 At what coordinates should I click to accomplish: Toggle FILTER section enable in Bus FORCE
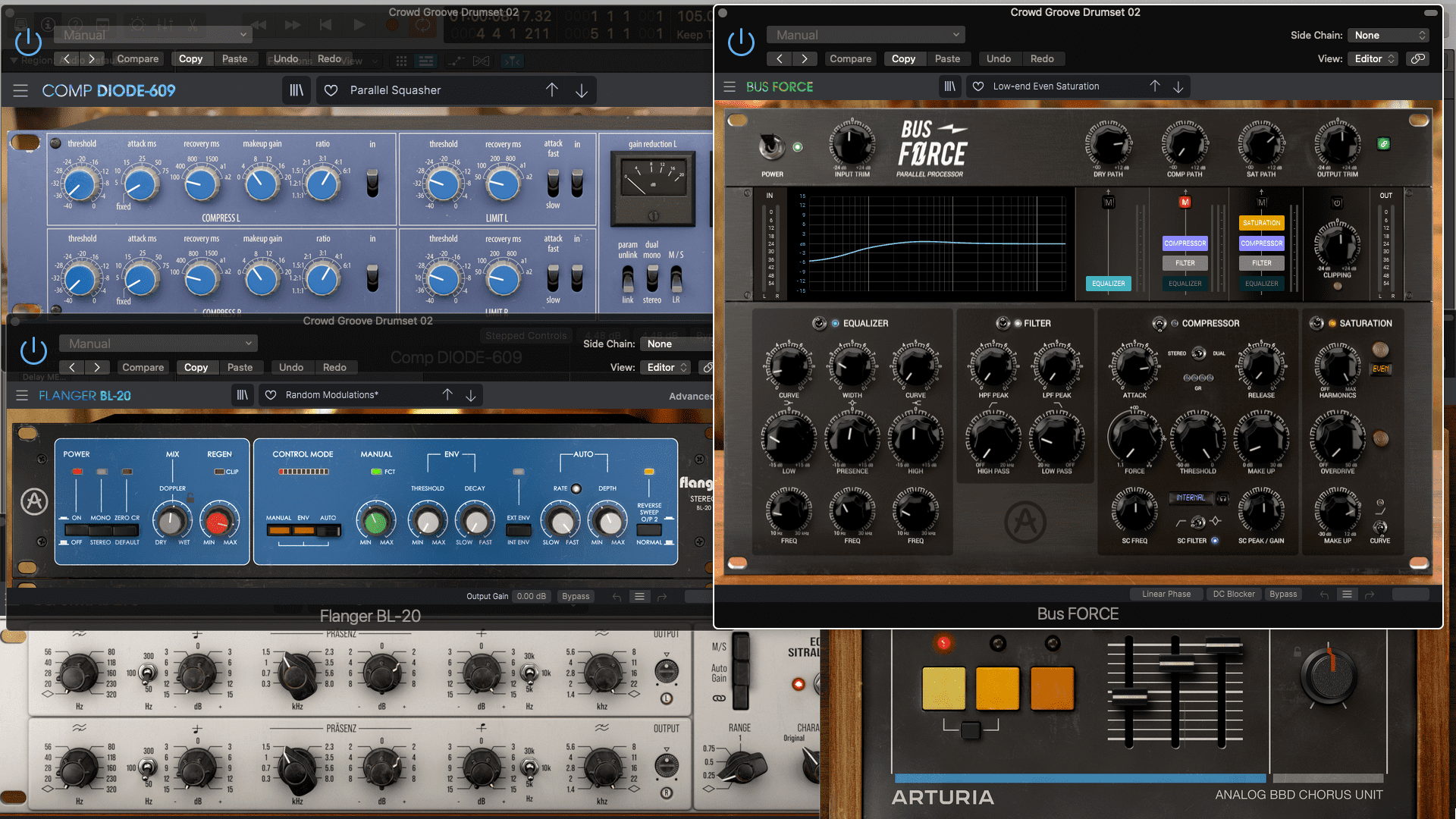pos(1003,323)
